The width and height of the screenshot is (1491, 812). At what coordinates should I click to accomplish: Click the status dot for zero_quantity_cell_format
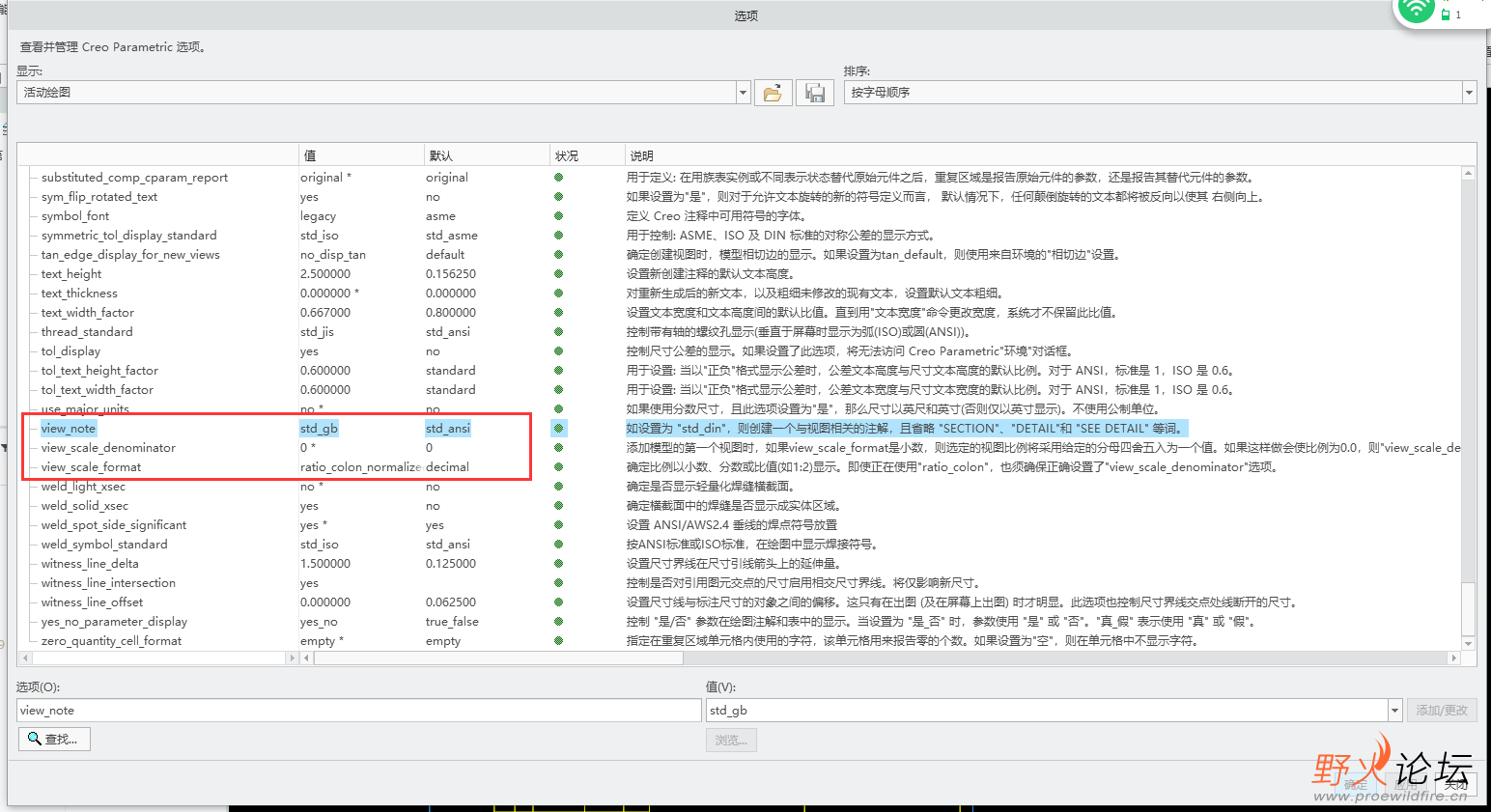point(558,640)
